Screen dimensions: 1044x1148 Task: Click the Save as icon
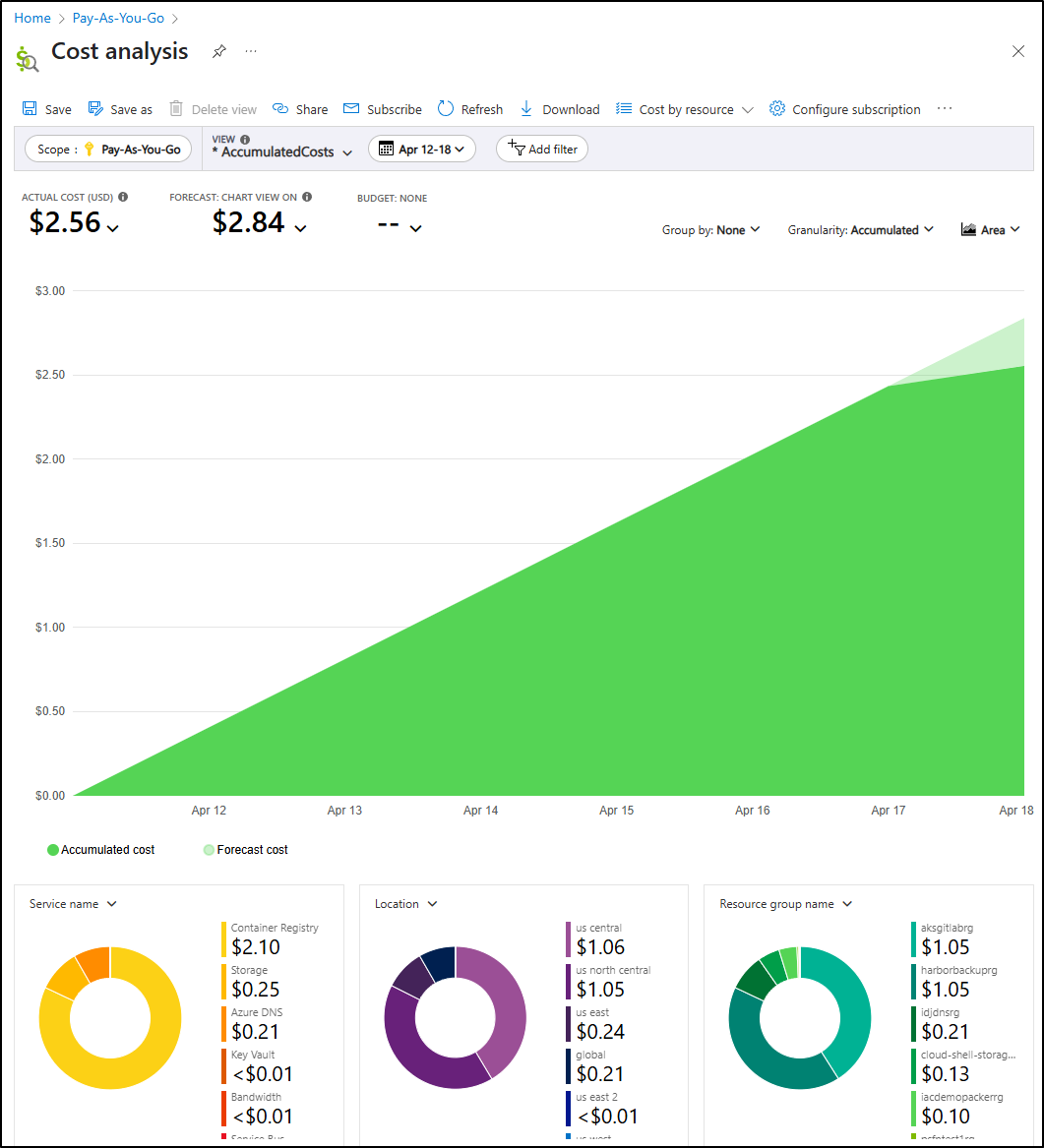click(95, 109)
